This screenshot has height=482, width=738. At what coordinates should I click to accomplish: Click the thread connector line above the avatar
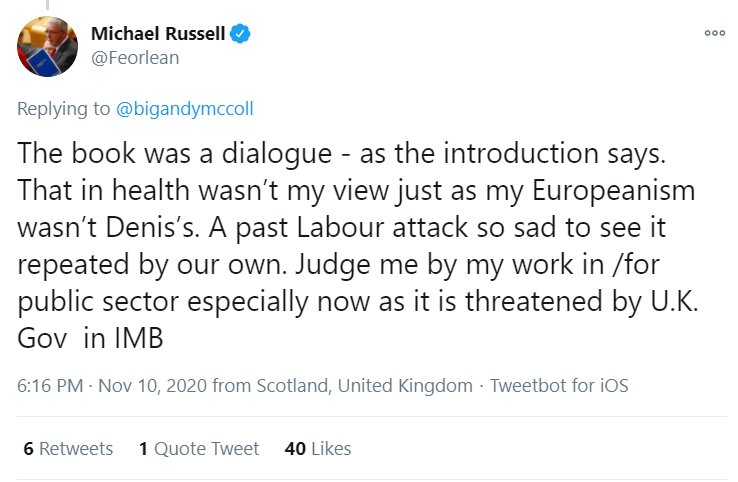48,5
